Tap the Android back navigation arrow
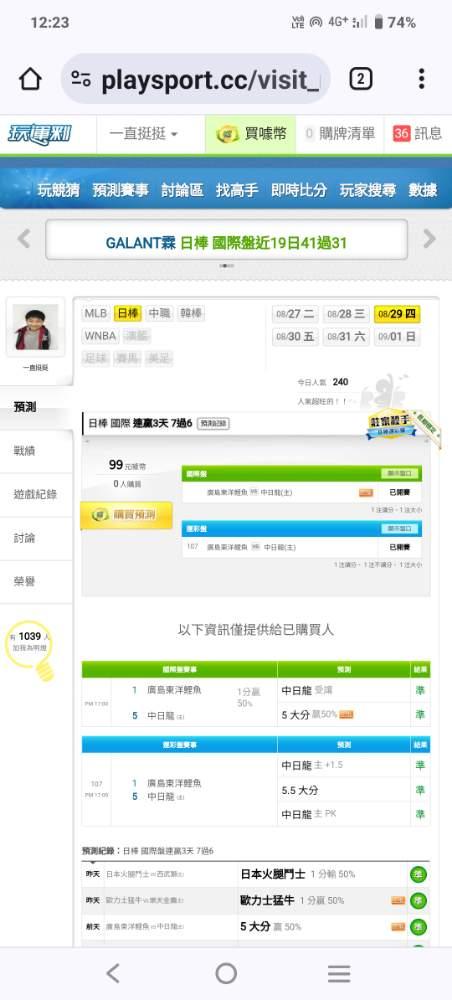 113,973
